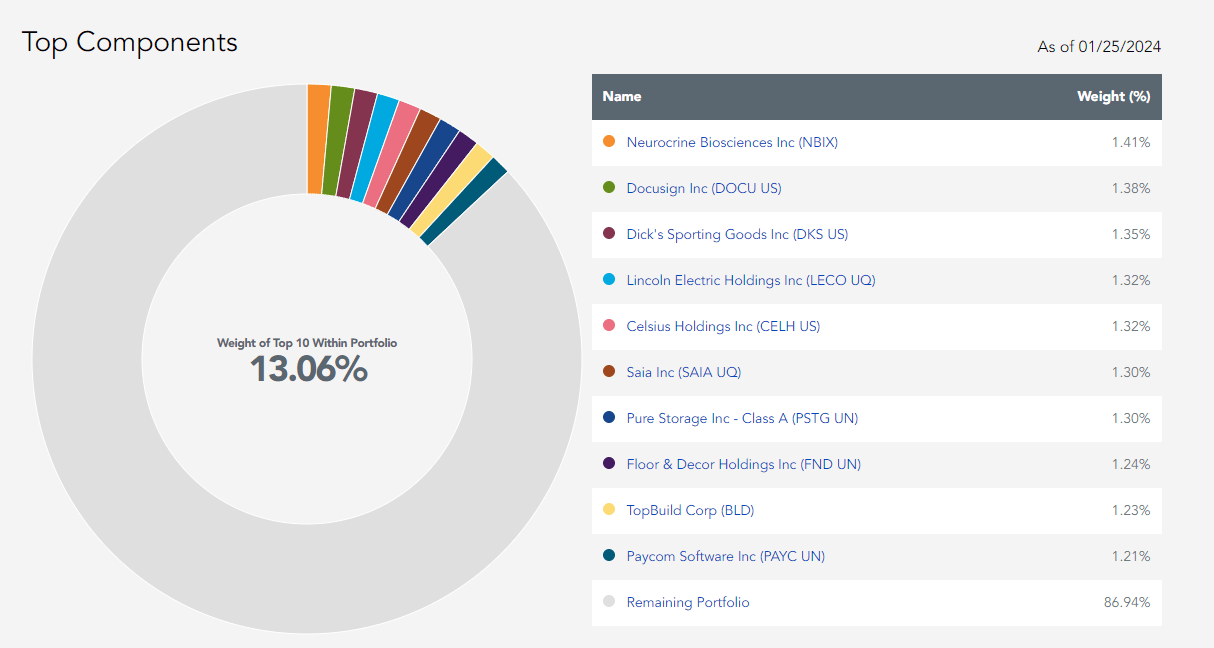Select the pink dot beside Celsius Holdings
The image size is (1214, 648).
pyautogui.click(x=609, y=326)
